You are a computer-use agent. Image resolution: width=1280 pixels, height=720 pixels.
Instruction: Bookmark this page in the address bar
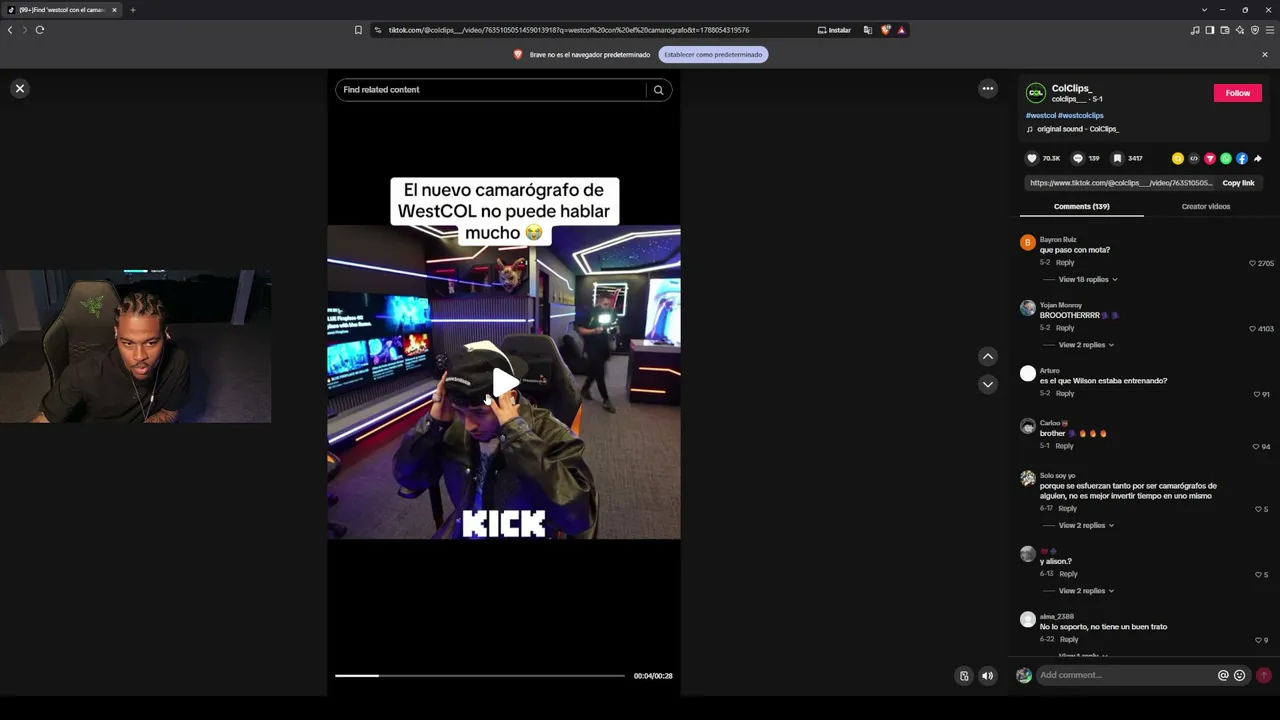[358, 30]
